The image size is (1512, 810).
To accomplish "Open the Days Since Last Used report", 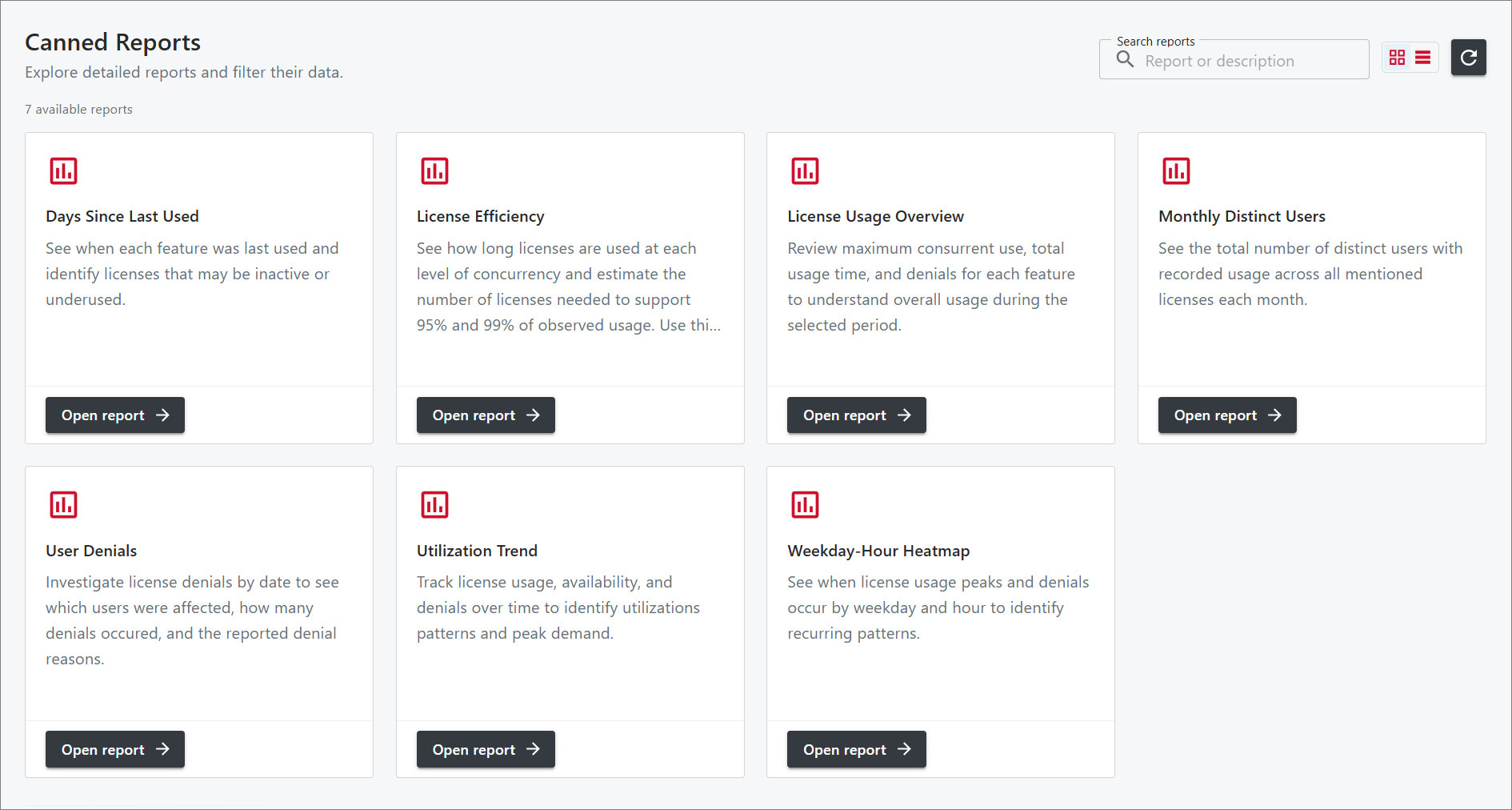I will pos(115,415).
